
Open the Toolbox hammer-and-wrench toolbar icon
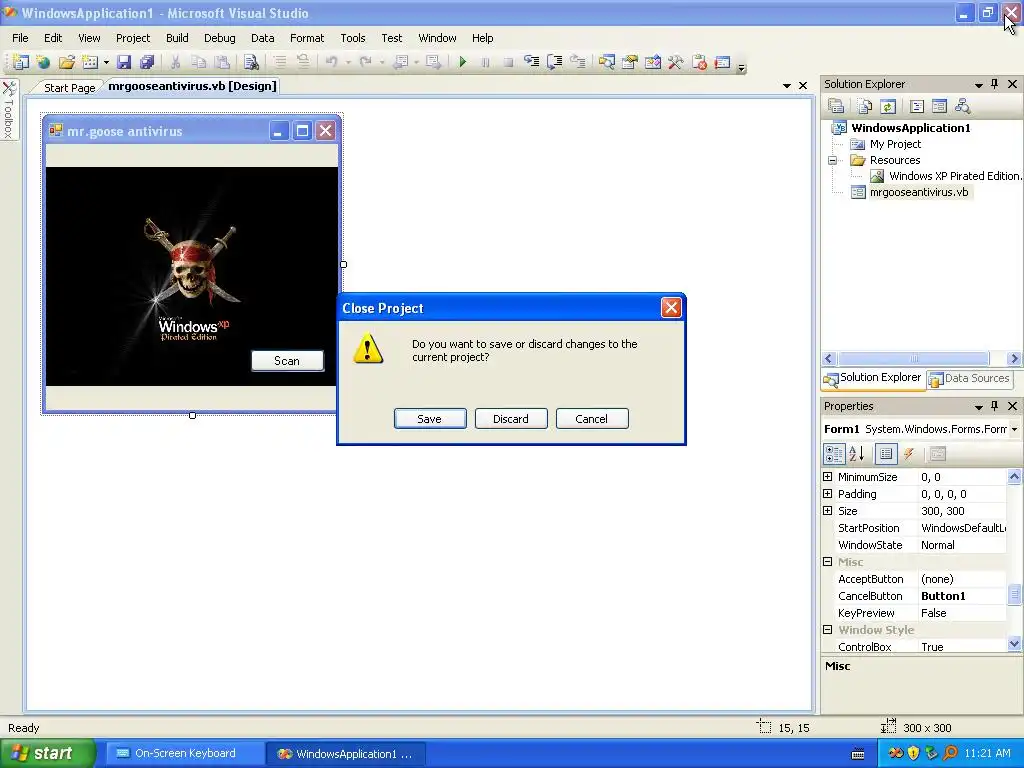coord(675,62)
